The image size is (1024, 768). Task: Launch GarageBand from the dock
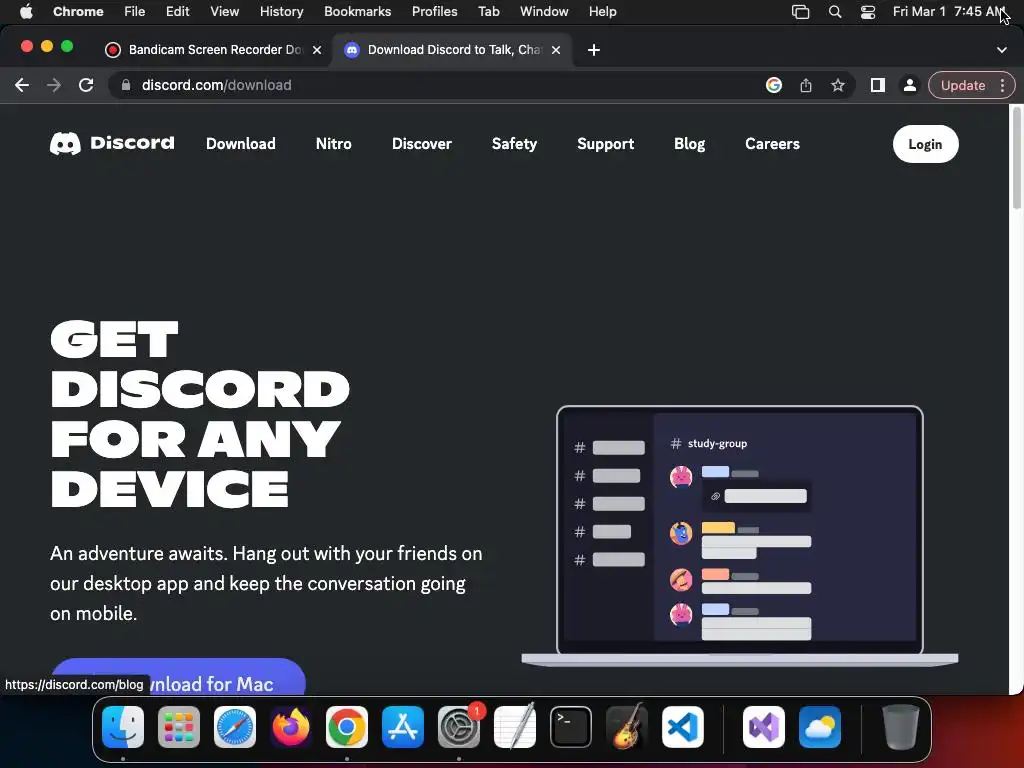click(x=627, y=727)
